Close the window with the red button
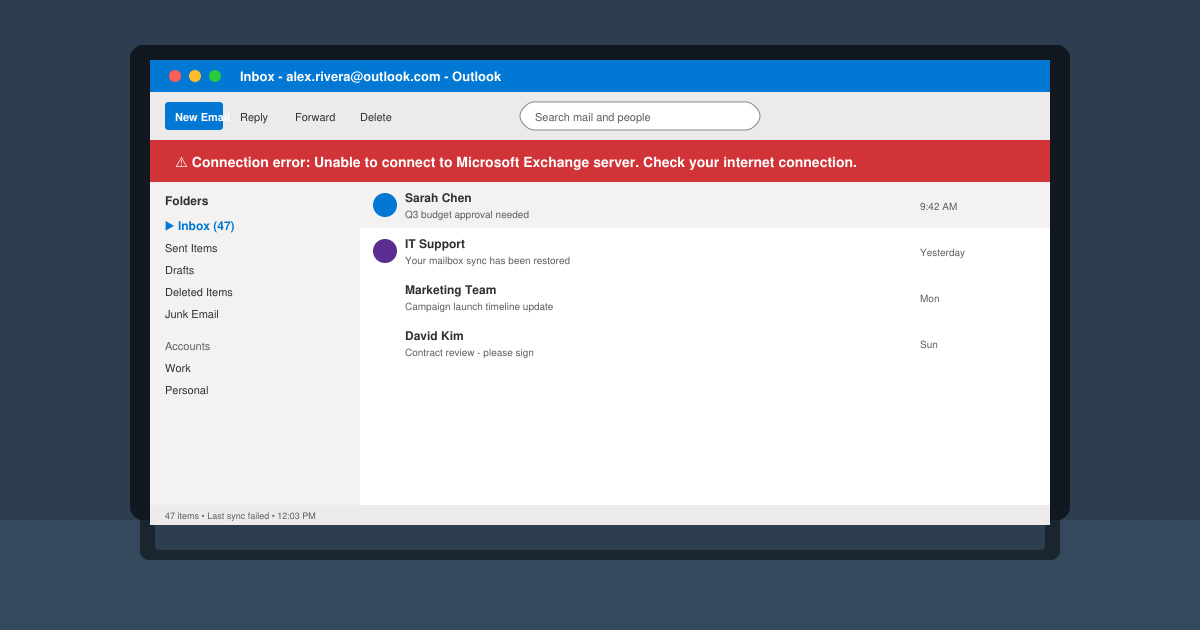 tap(175, 76)
